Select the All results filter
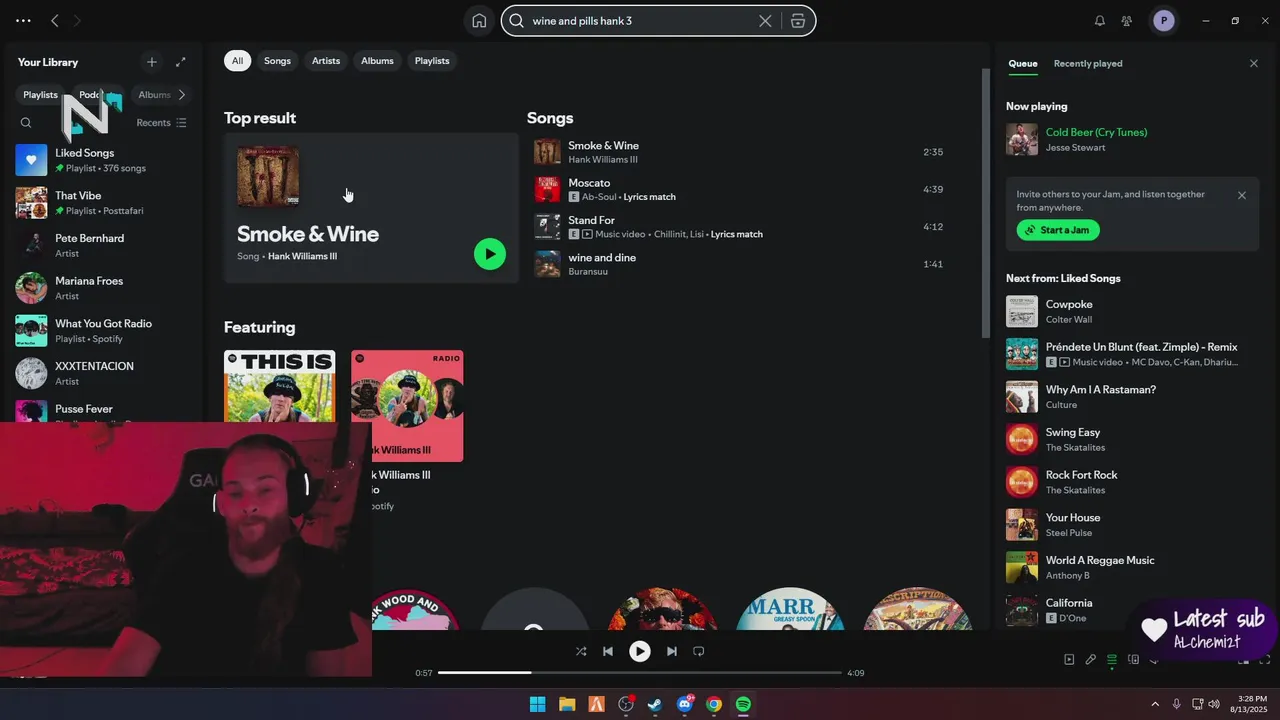 (237, 61)
